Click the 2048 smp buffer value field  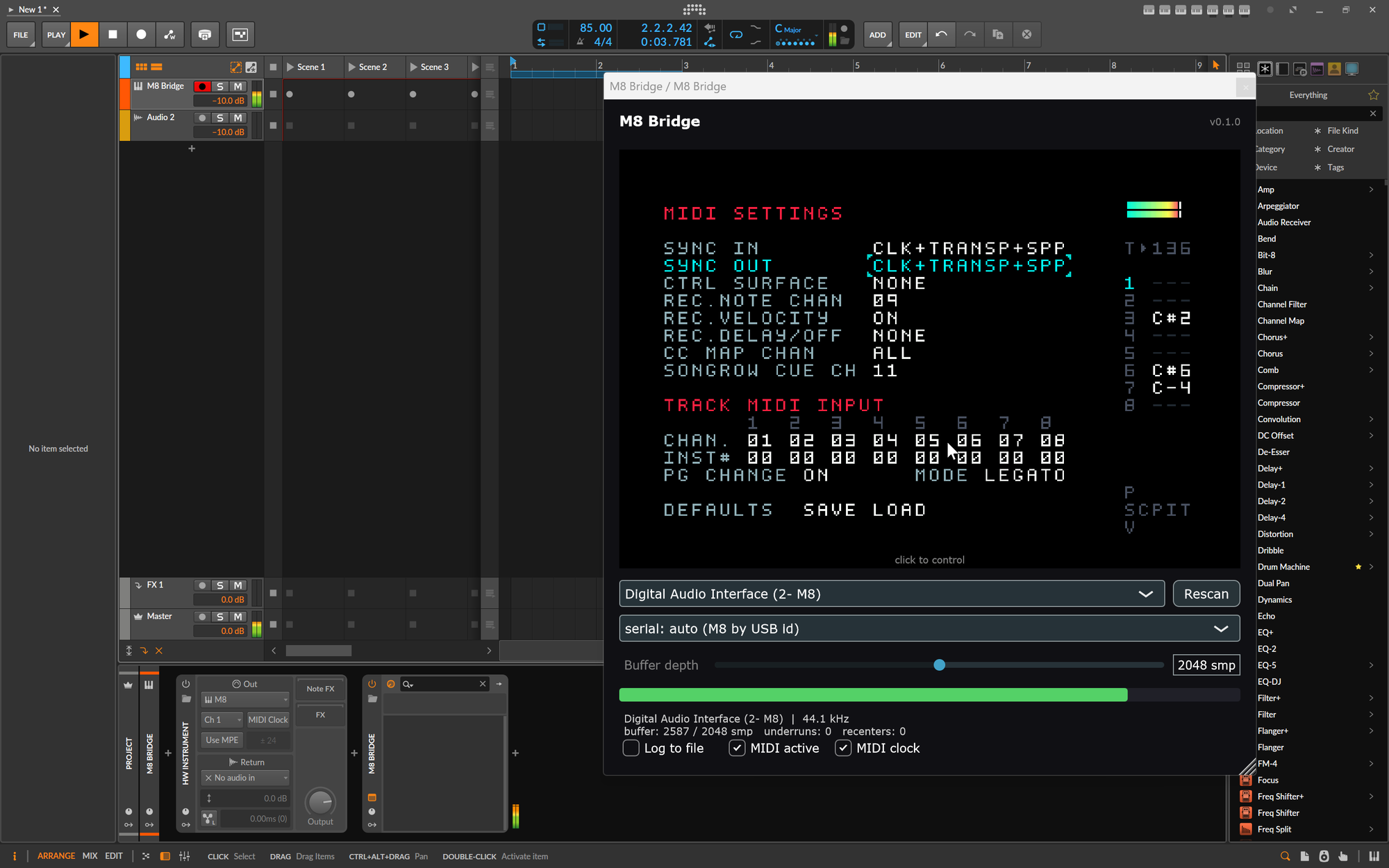[1206, 665]
